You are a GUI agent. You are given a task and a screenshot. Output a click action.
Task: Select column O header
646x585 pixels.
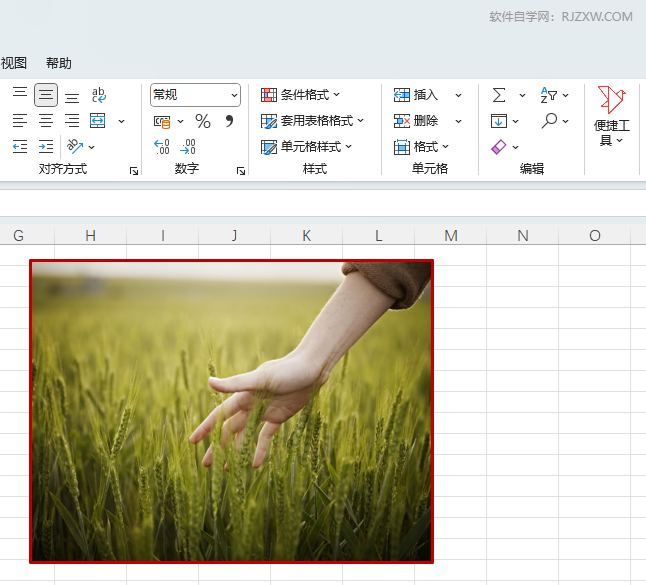tap(595, 235)
